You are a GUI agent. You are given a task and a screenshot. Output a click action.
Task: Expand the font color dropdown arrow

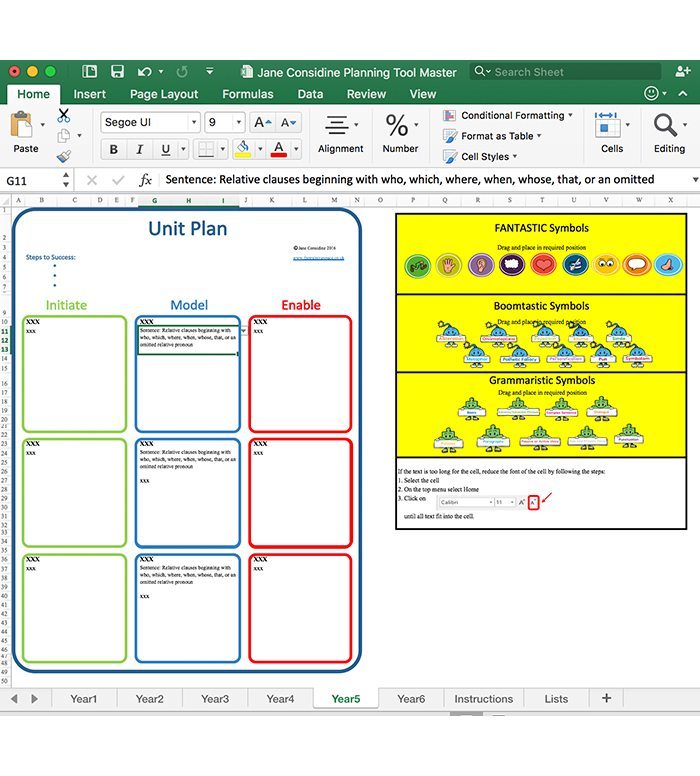click(x=296, y=149)
